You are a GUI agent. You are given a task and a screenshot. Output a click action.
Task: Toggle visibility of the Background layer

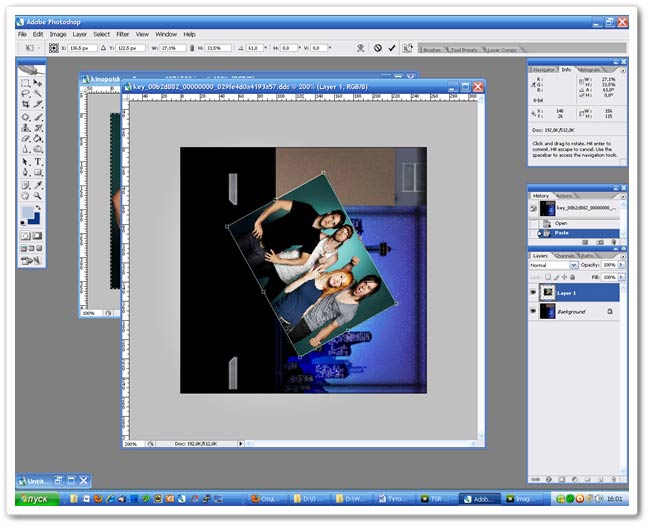coord(535,312)
